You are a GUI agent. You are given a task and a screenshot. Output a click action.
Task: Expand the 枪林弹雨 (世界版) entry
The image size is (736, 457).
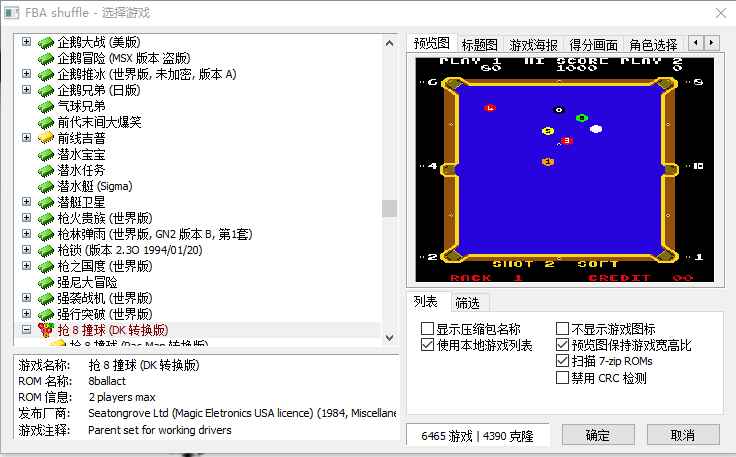[x=27, y=234]
